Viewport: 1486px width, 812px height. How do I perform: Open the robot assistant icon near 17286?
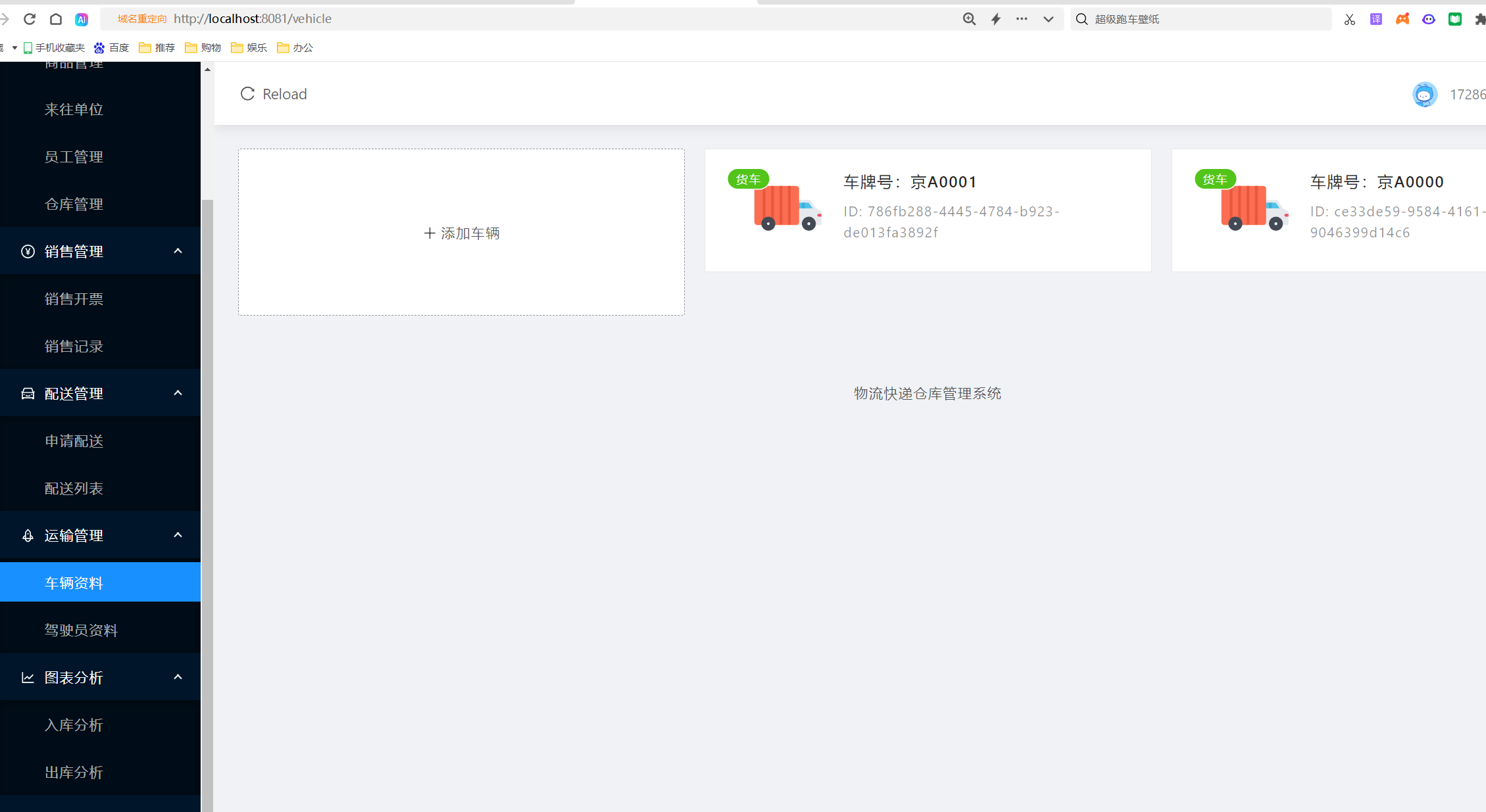click(x=1425, y=94)
